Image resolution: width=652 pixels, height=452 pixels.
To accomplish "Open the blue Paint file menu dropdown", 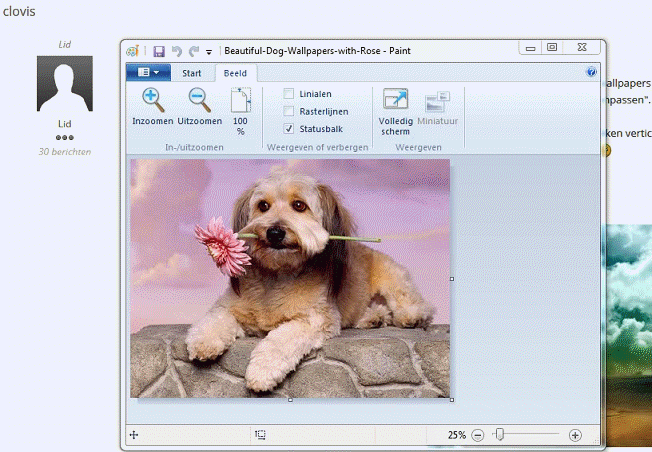I will pos(149,72).
